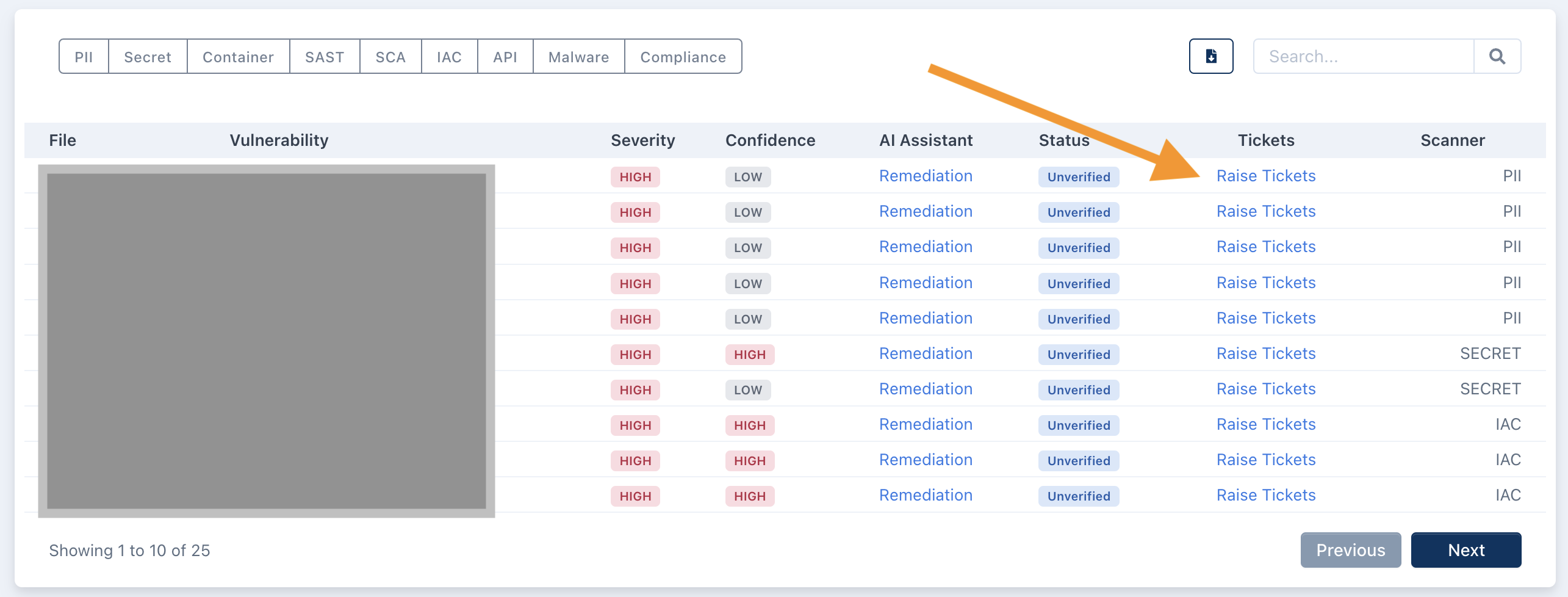Open Remediation for the last IAC row
This screenshot has height=597, width=1568.
[926, 495]
